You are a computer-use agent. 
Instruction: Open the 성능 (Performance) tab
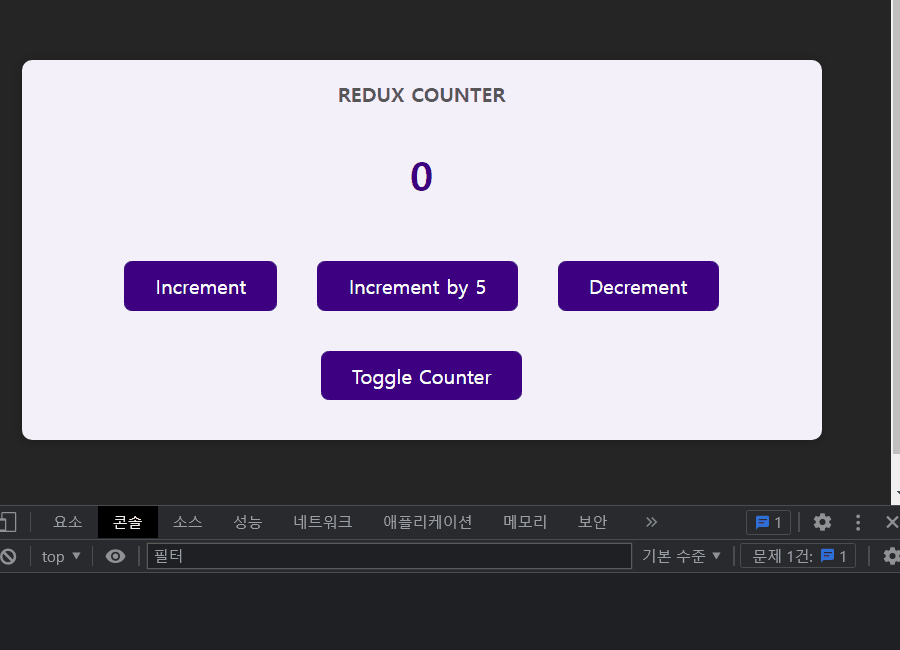click(x=247, y=522)
